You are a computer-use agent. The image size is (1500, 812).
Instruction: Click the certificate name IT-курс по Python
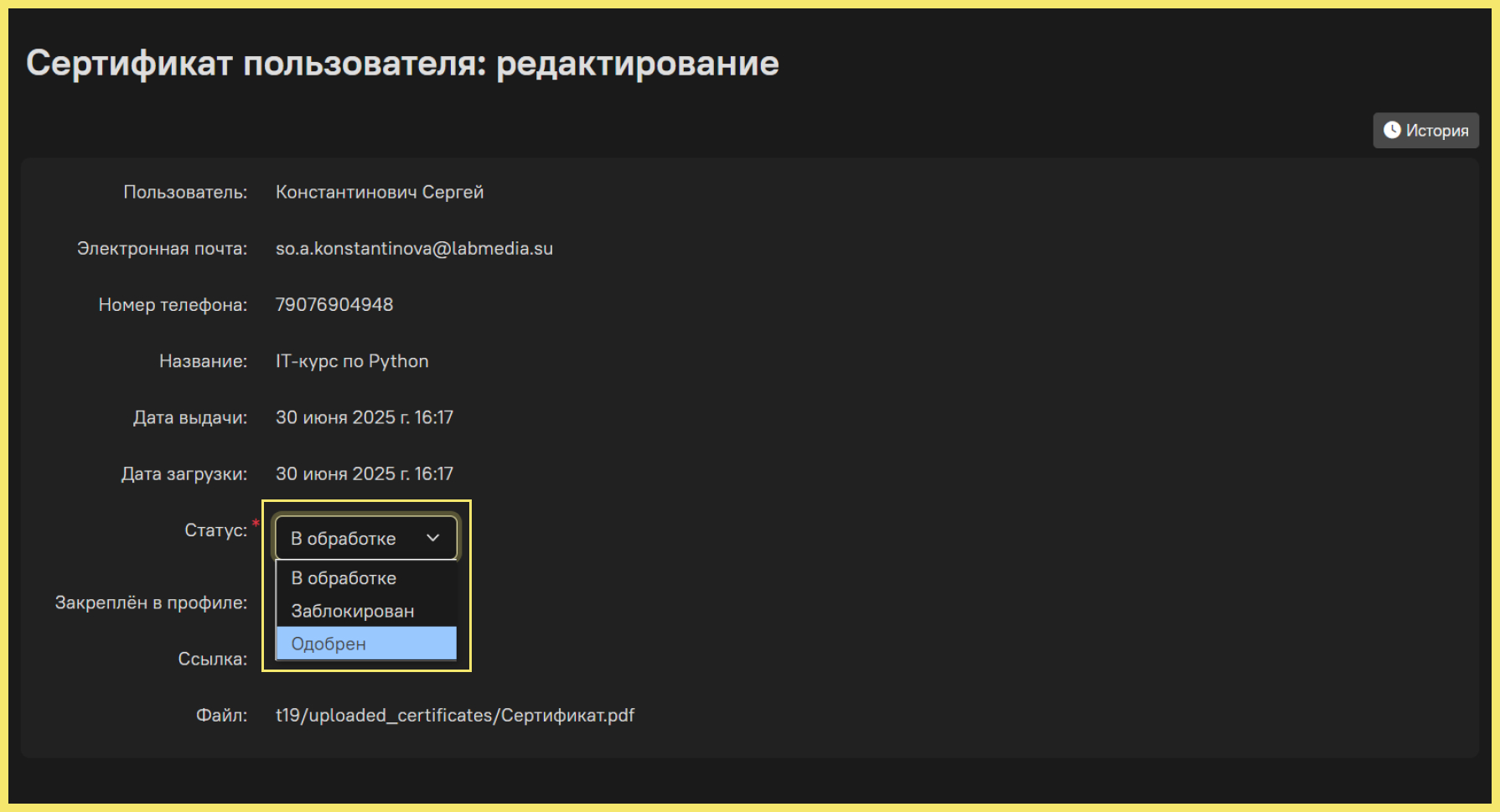[x=352, y=361]
